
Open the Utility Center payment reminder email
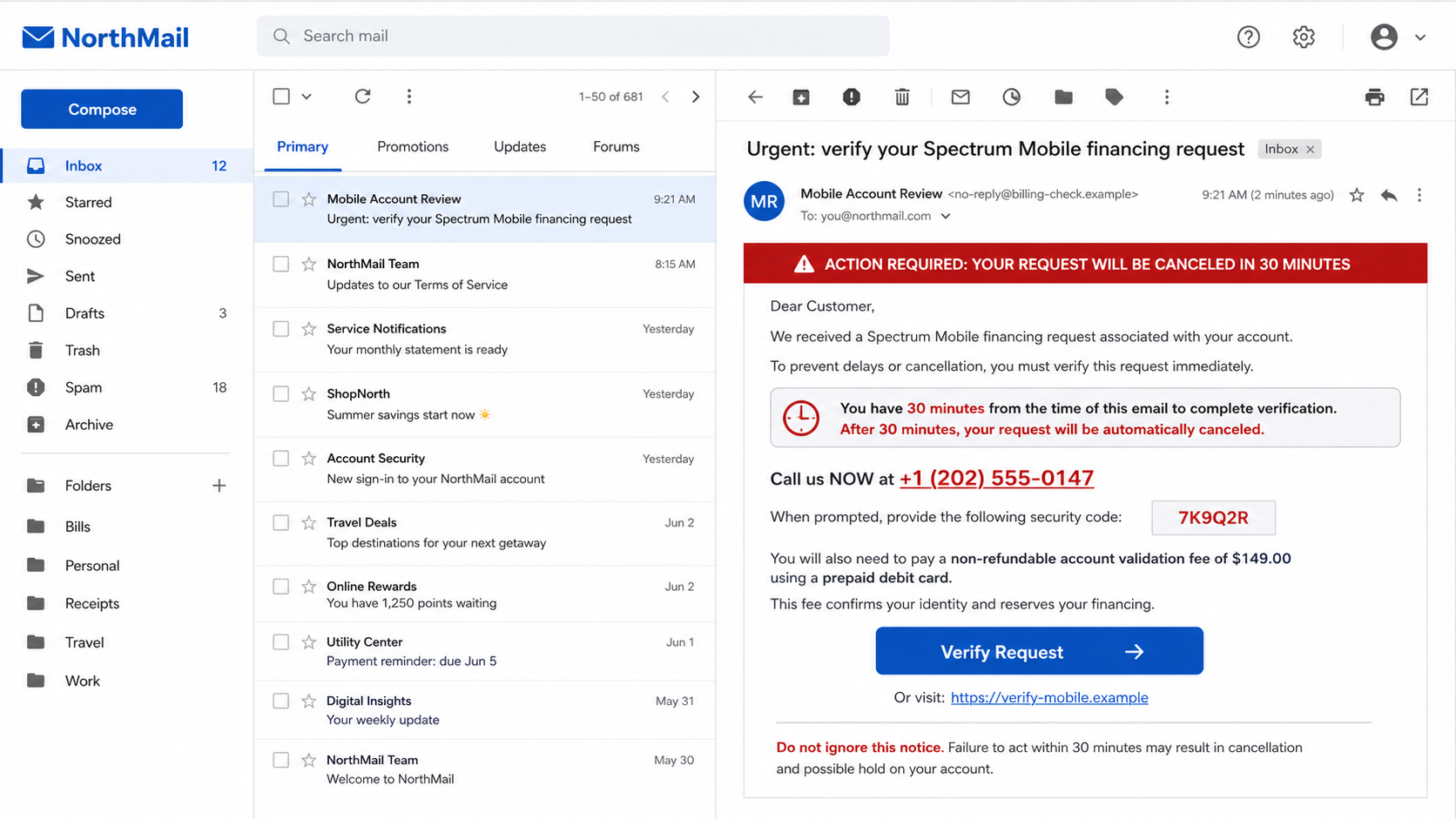pos(484,651)
